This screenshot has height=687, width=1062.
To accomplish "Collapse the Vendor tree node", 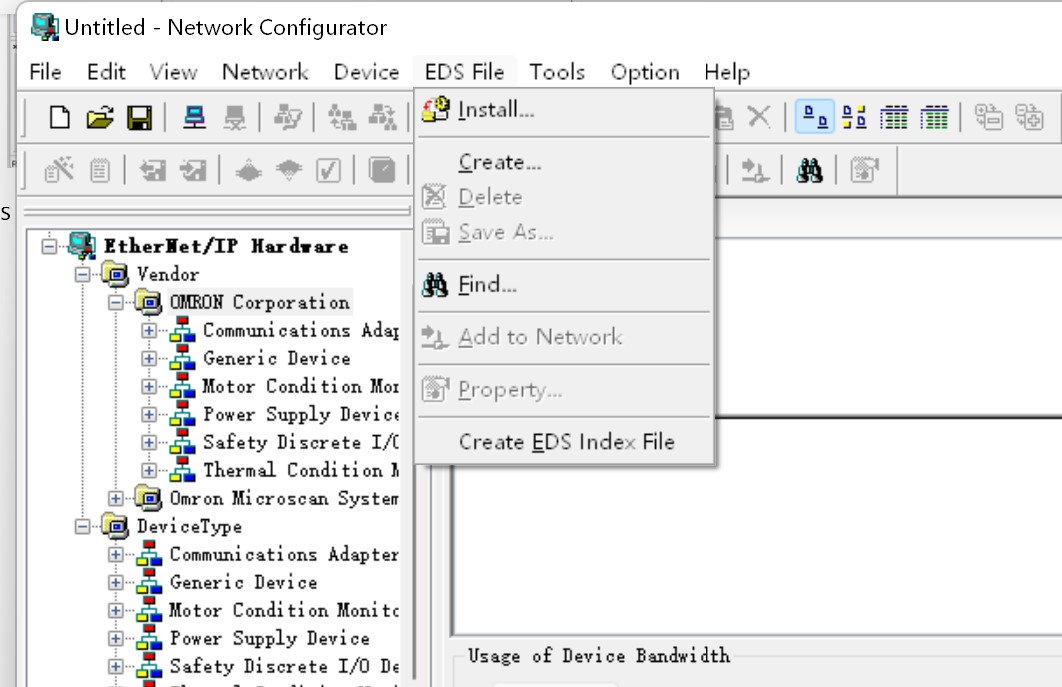I will pyautogui.click(x=83, y=274).
